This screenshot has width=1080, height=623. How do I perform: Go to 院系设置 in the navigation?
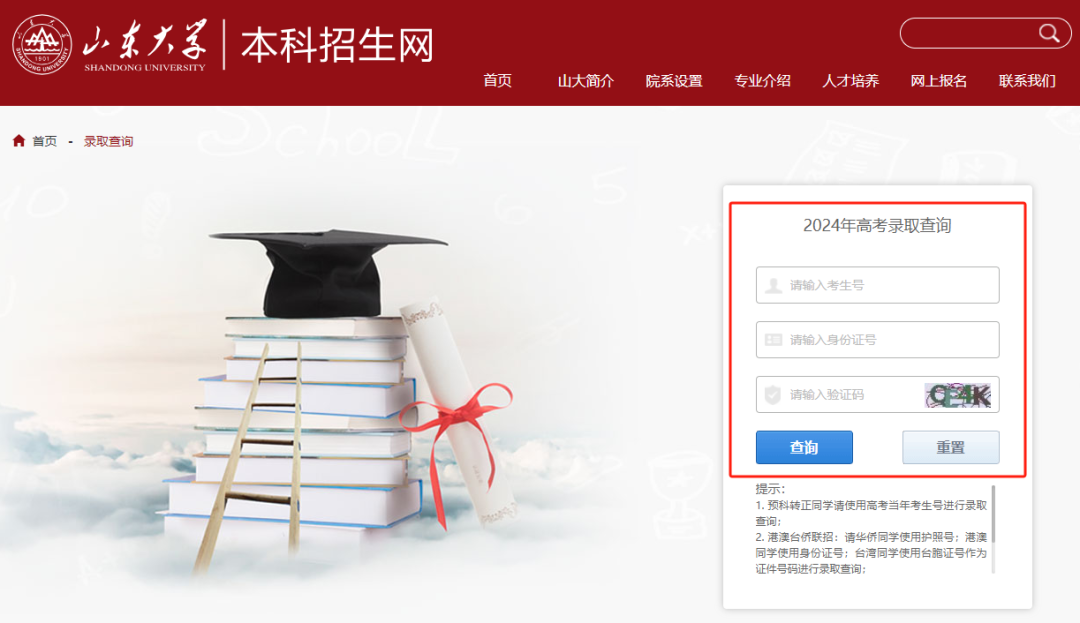point(674,81)
